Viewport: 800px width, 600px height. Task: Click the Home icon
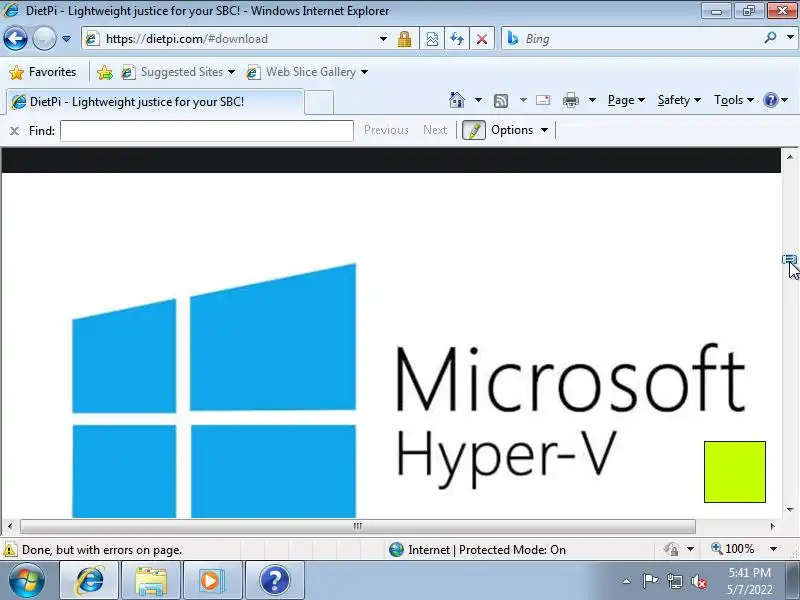click(457, 100)
